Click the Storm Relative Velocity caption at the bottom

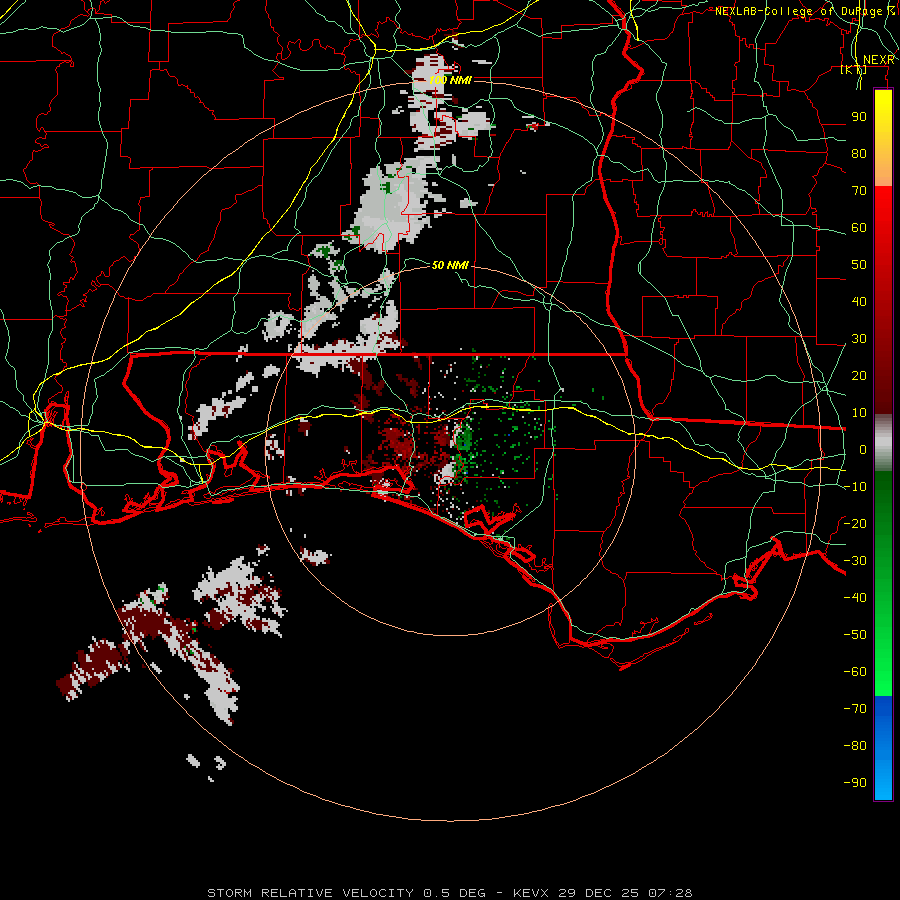(449, 893)
